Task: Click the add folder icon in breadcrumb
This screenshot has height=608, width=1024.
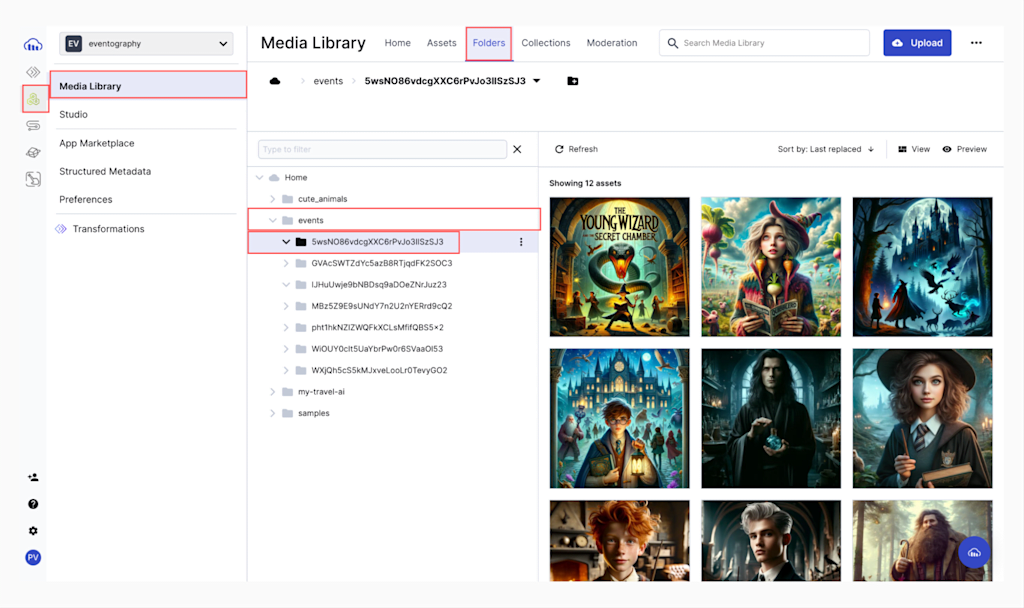Action: coord(573,81)
